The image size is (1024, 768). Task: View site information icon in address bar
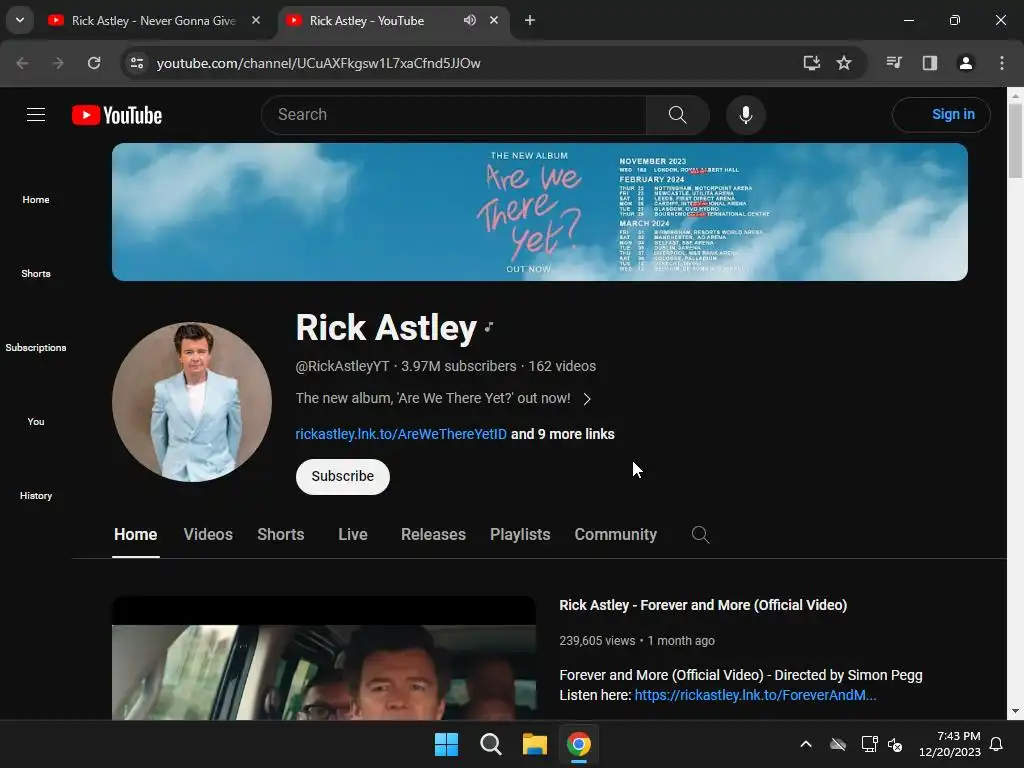(137, 63)
